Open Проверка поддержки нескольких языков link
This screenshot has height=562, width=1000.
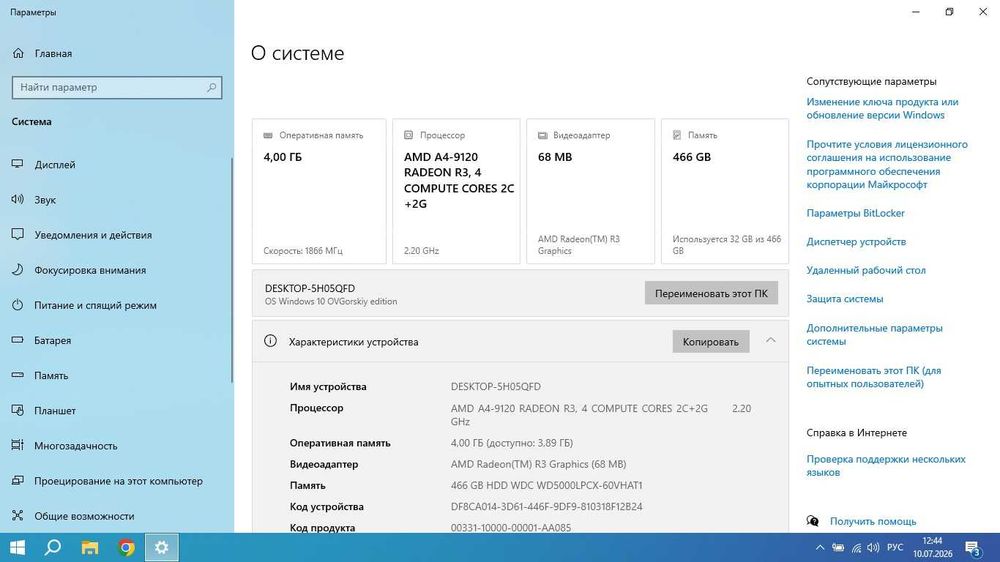(x=886, y=466)
